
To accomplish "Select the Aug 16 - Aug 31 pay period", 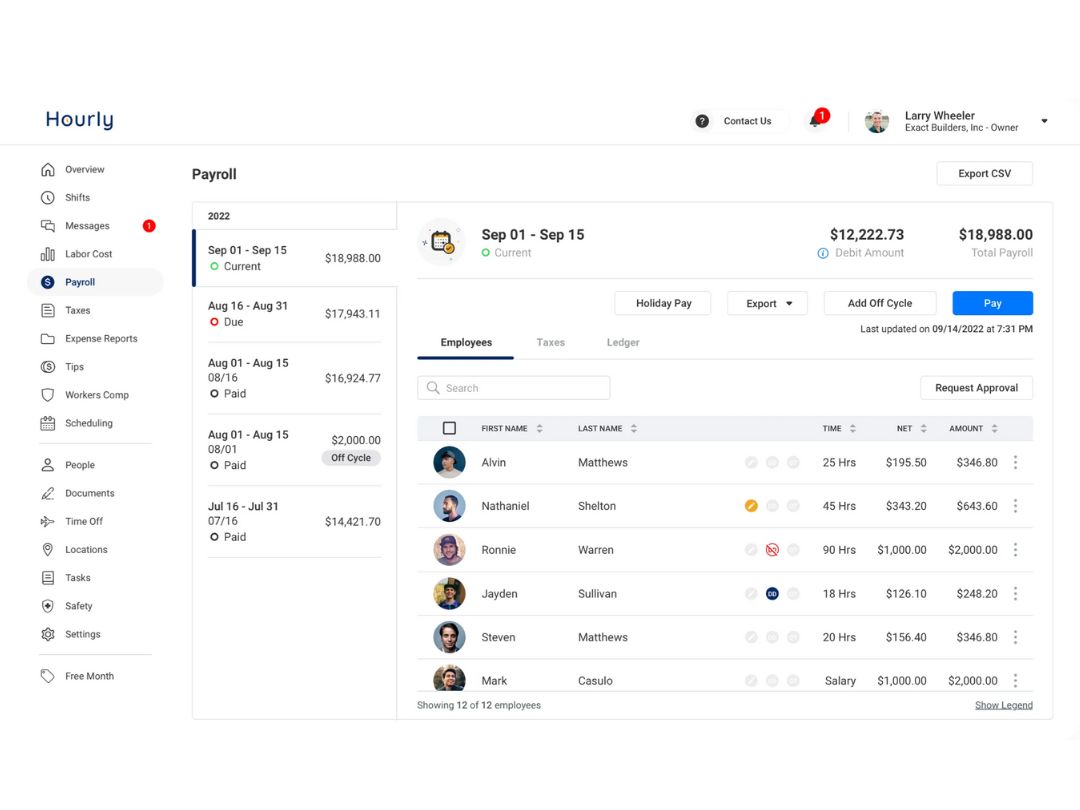I will (294, 314).
